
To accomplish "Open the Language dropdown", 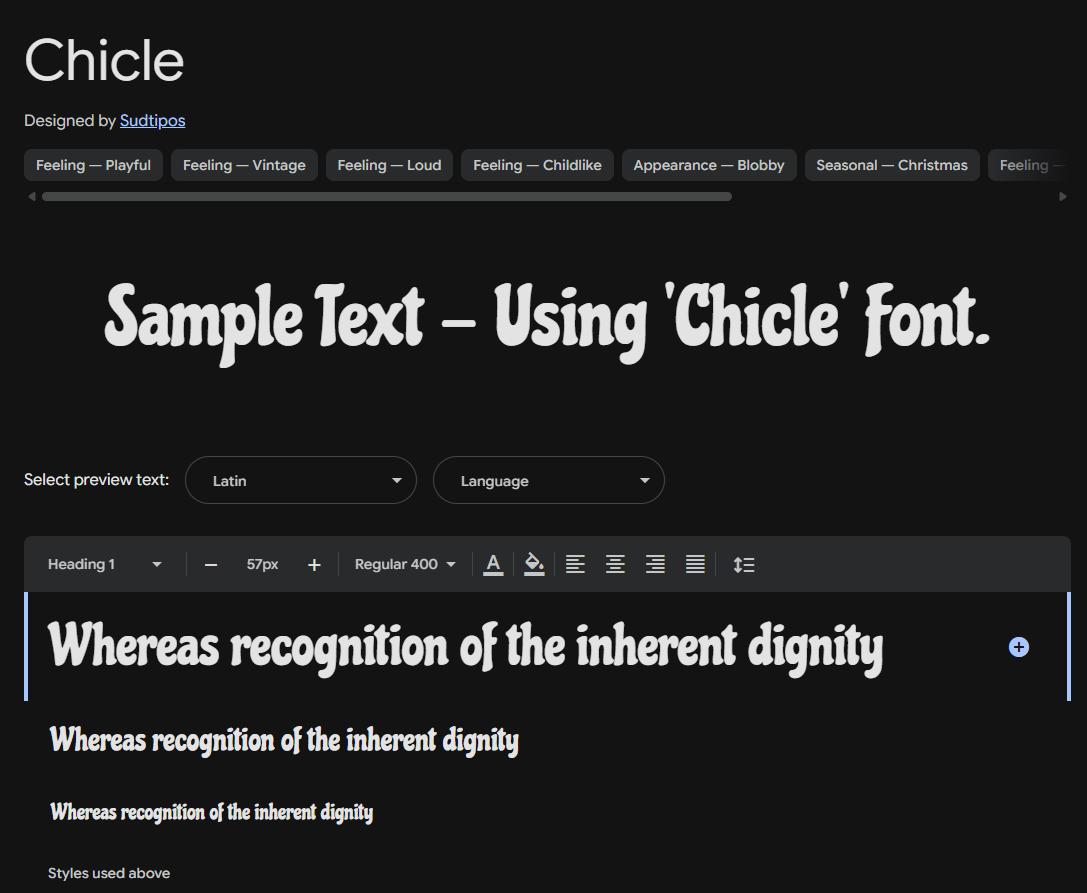I will point(548,480).
